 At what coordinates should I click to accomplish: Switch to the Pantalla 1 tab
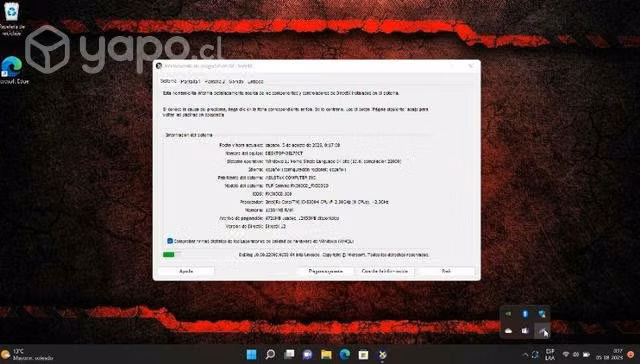[191, 82]
